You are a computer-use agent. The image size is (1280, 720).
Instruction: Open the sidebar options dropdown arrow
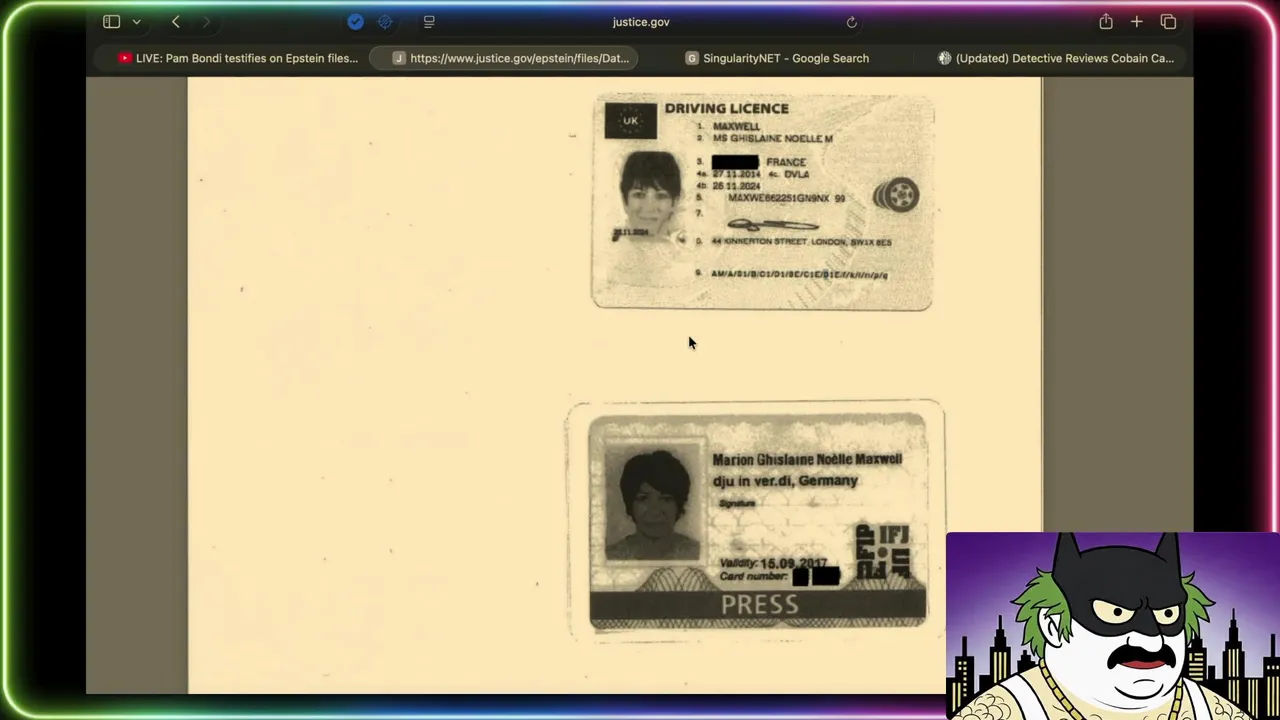tap(136, 22)
